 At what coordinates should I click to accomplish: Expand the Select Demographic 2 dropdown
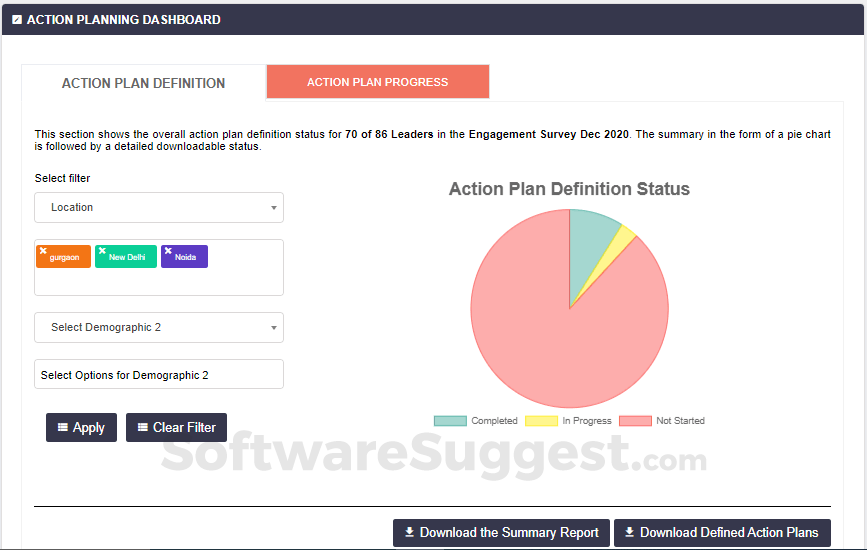tap(159, 328)
